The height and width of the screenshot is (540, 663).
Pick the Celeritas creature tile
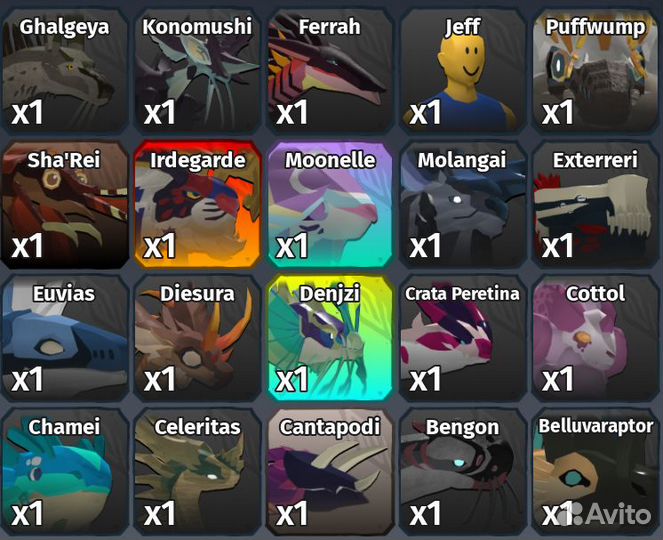[197, 471]
